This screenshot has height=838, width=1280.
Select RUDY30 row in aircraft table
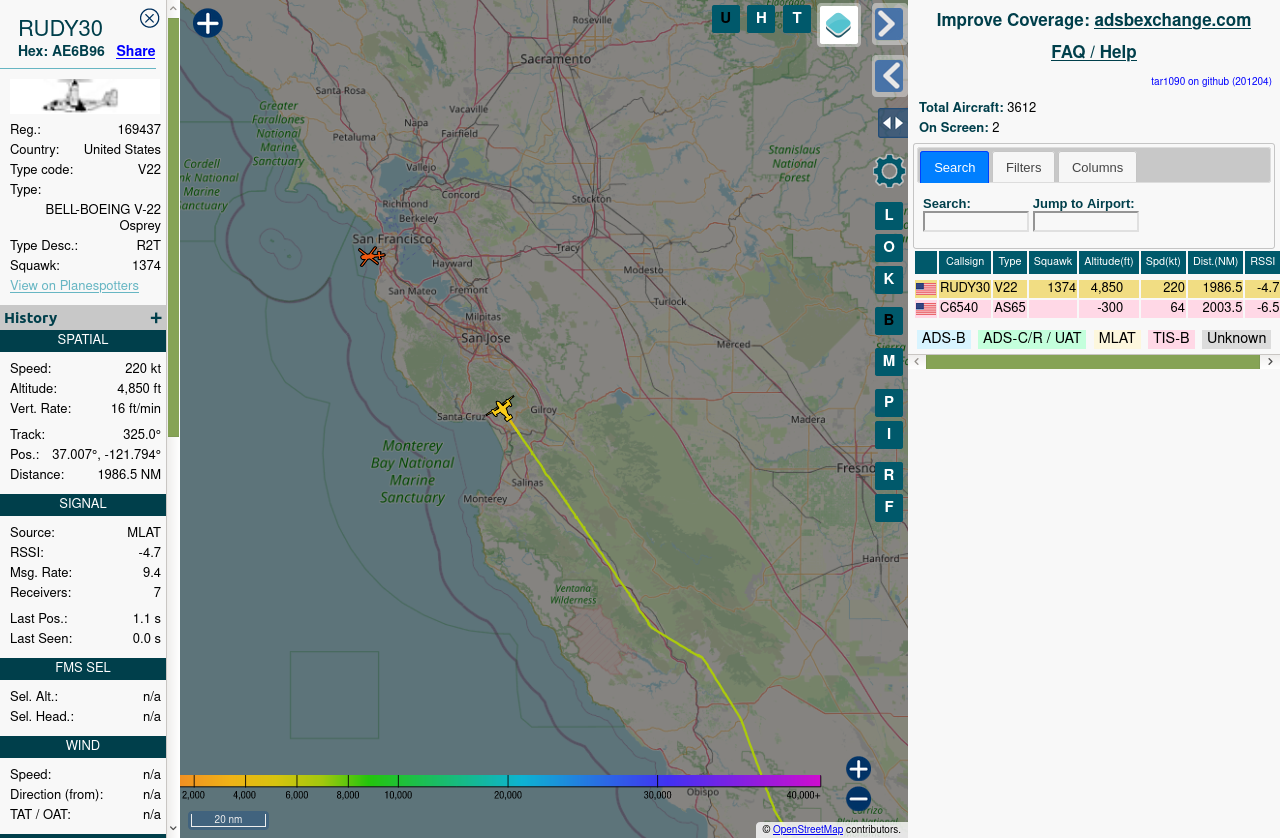1097,288
